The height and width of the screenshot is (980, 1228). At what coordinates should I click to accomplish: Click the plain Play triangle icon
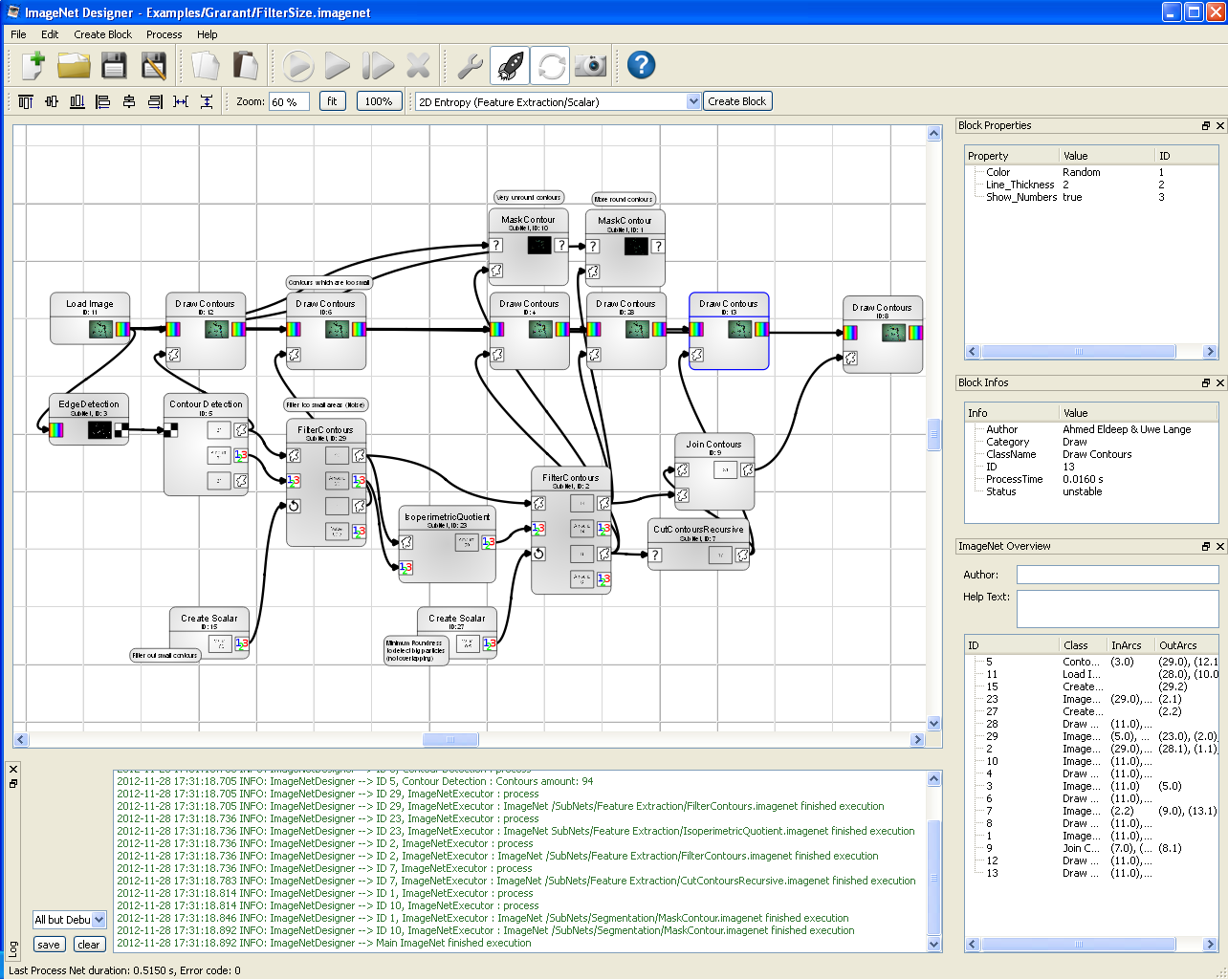click(338, 65)
